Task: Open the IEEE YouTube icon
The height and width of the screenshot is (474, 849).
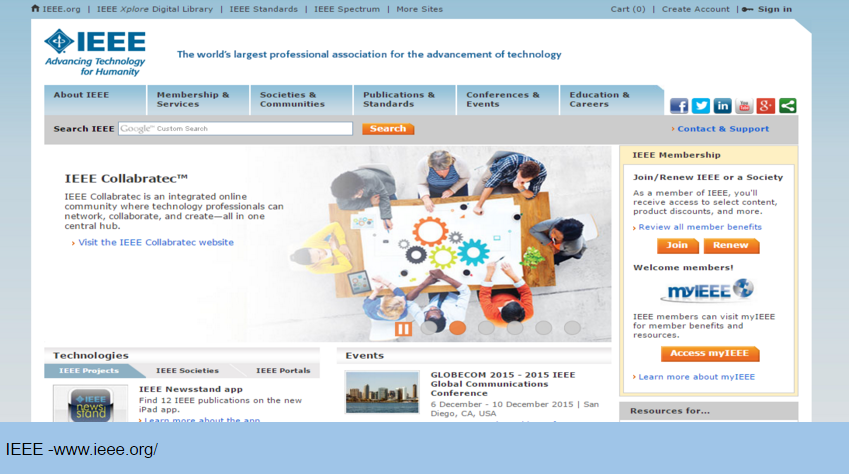Action: coord(743,106)
